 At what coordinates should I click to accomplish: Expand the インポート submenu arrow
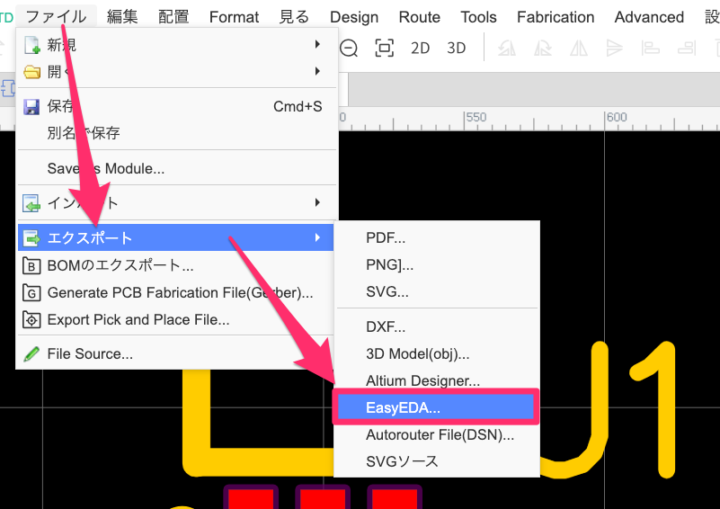(x=318, y=203)
